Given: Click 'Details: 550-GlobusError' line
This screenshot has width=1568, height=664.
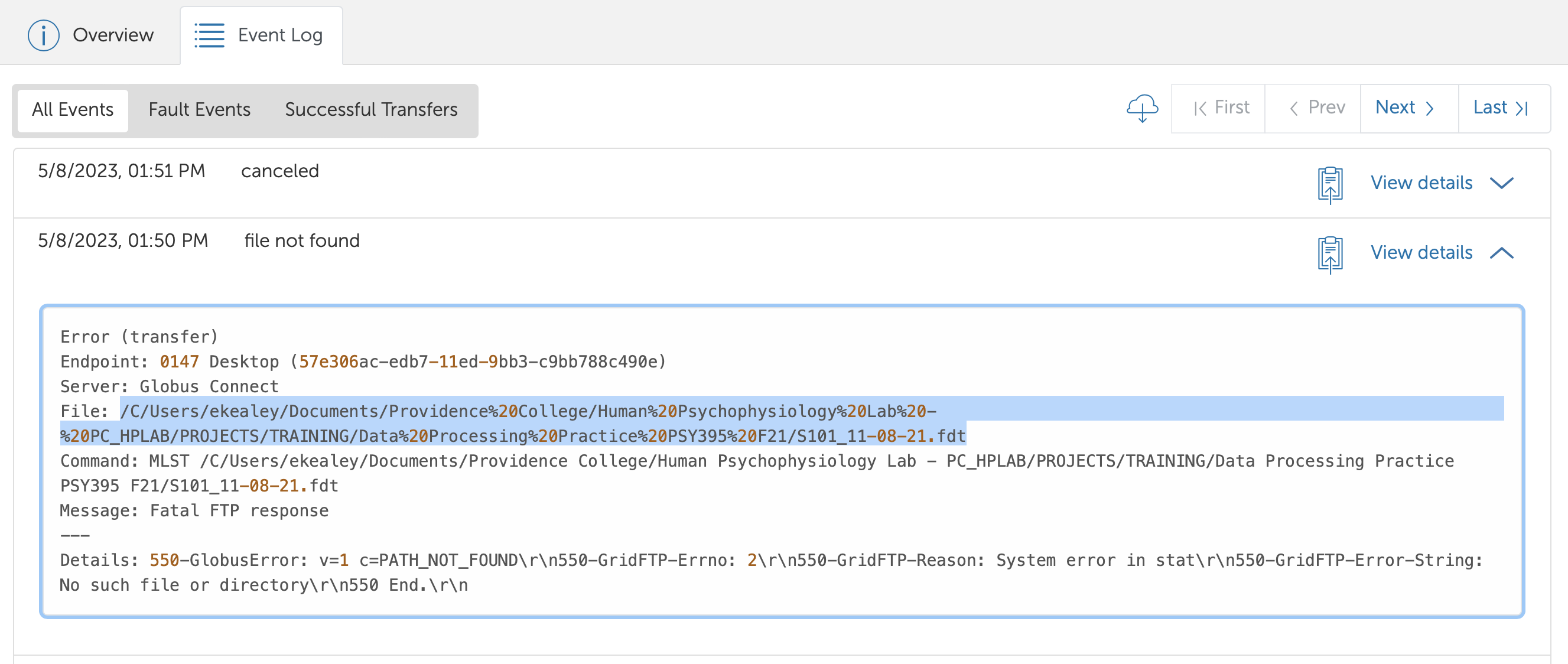Looking at the screenshot, I should pos(771,572).
